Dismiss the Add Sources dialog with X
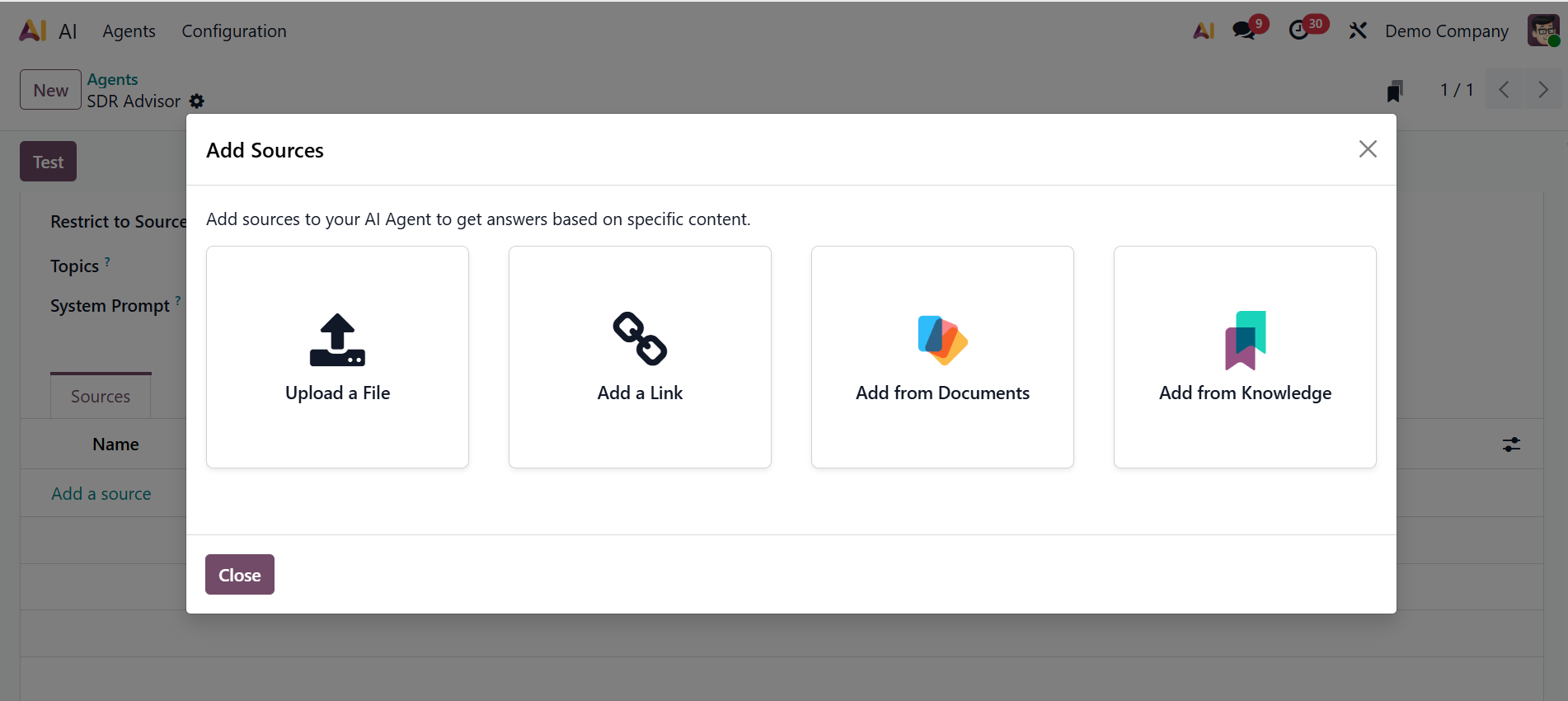Screen dimensions: 1568x701 tap(1368, 149)
